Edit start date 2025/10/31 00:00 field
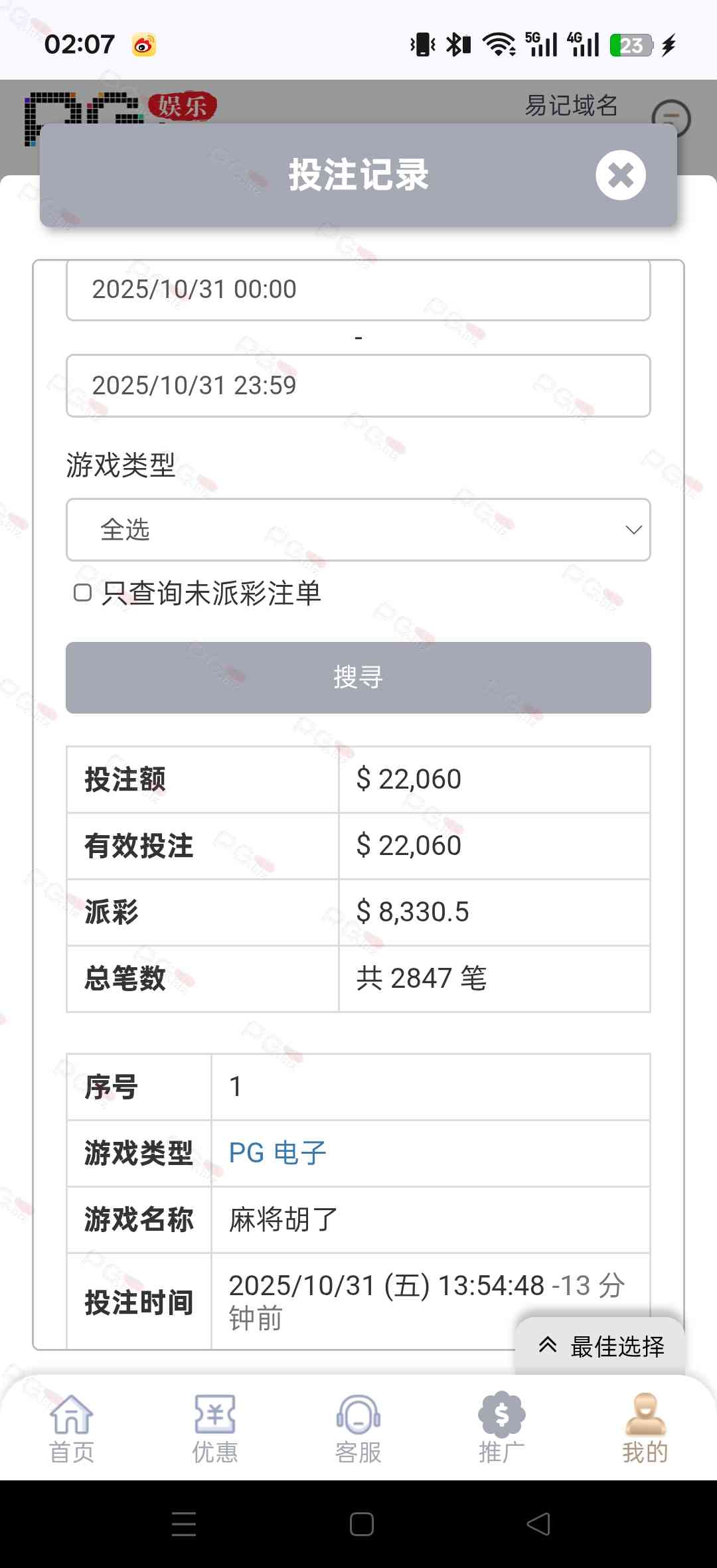 pos(358,290)
